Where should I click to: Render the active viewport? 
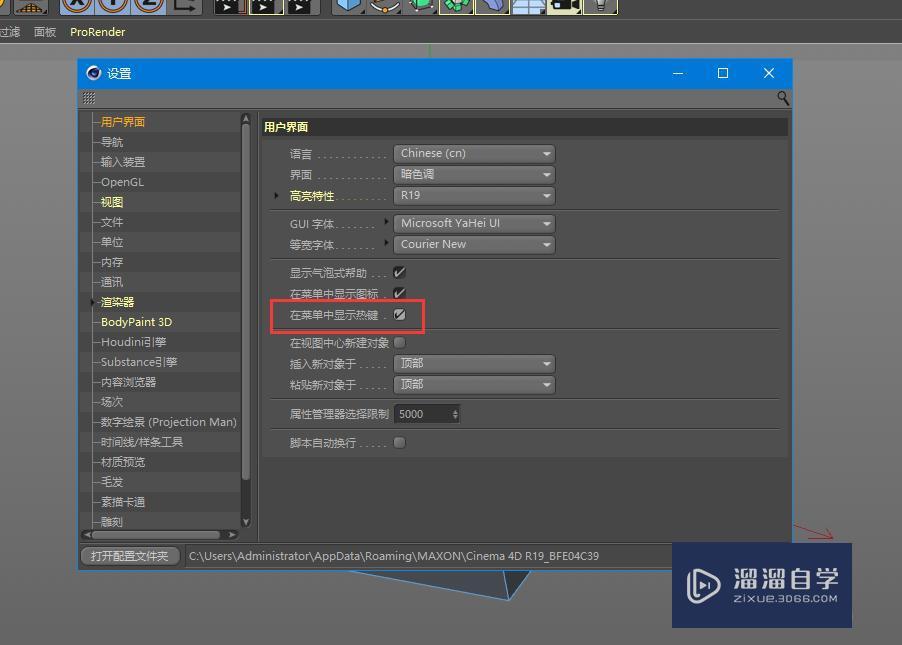[227, 6]
